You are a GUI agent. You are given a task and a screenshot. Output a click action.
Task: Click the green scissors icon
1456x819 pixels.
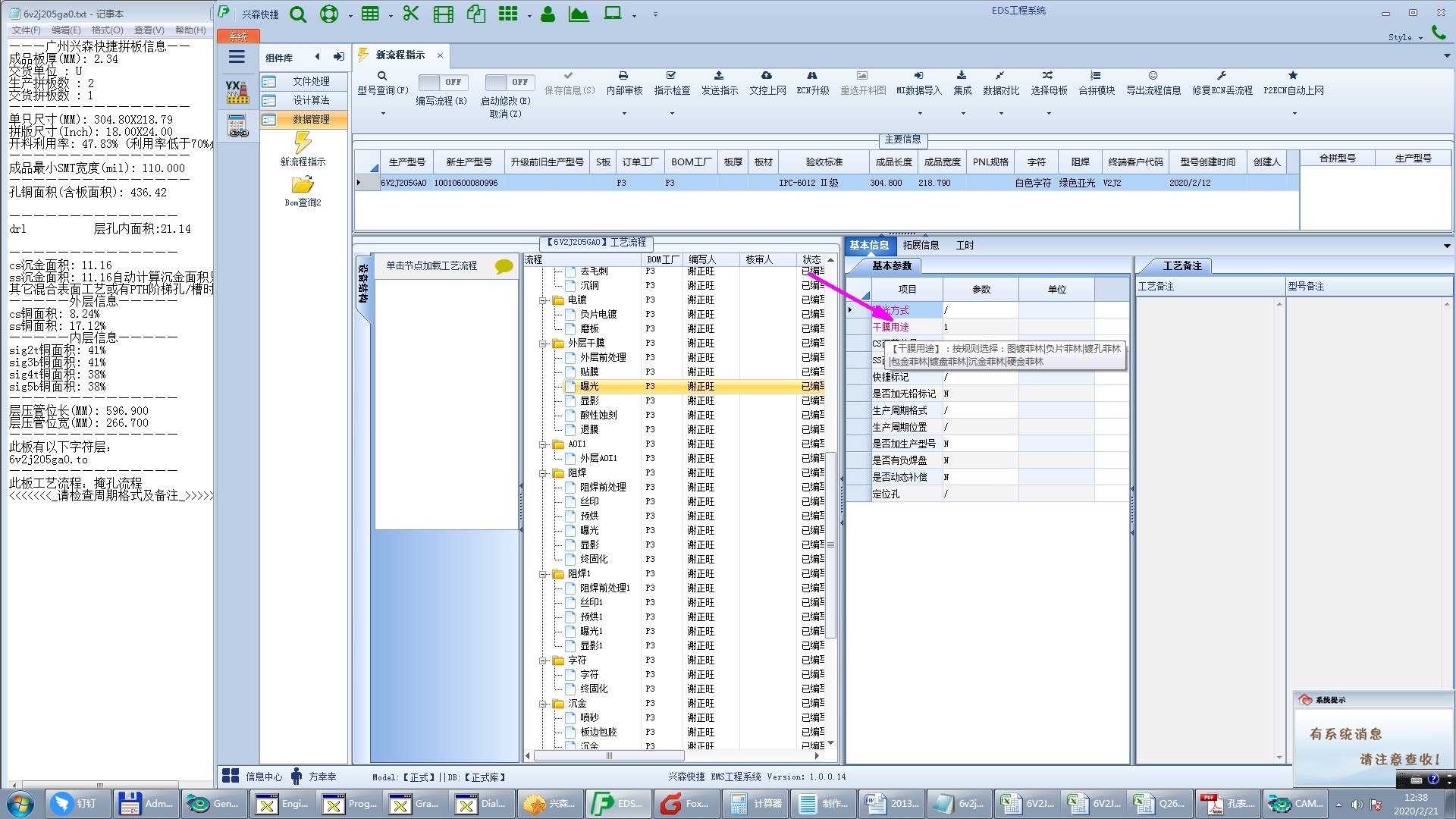pyautogui.click(x=410, y=14)
